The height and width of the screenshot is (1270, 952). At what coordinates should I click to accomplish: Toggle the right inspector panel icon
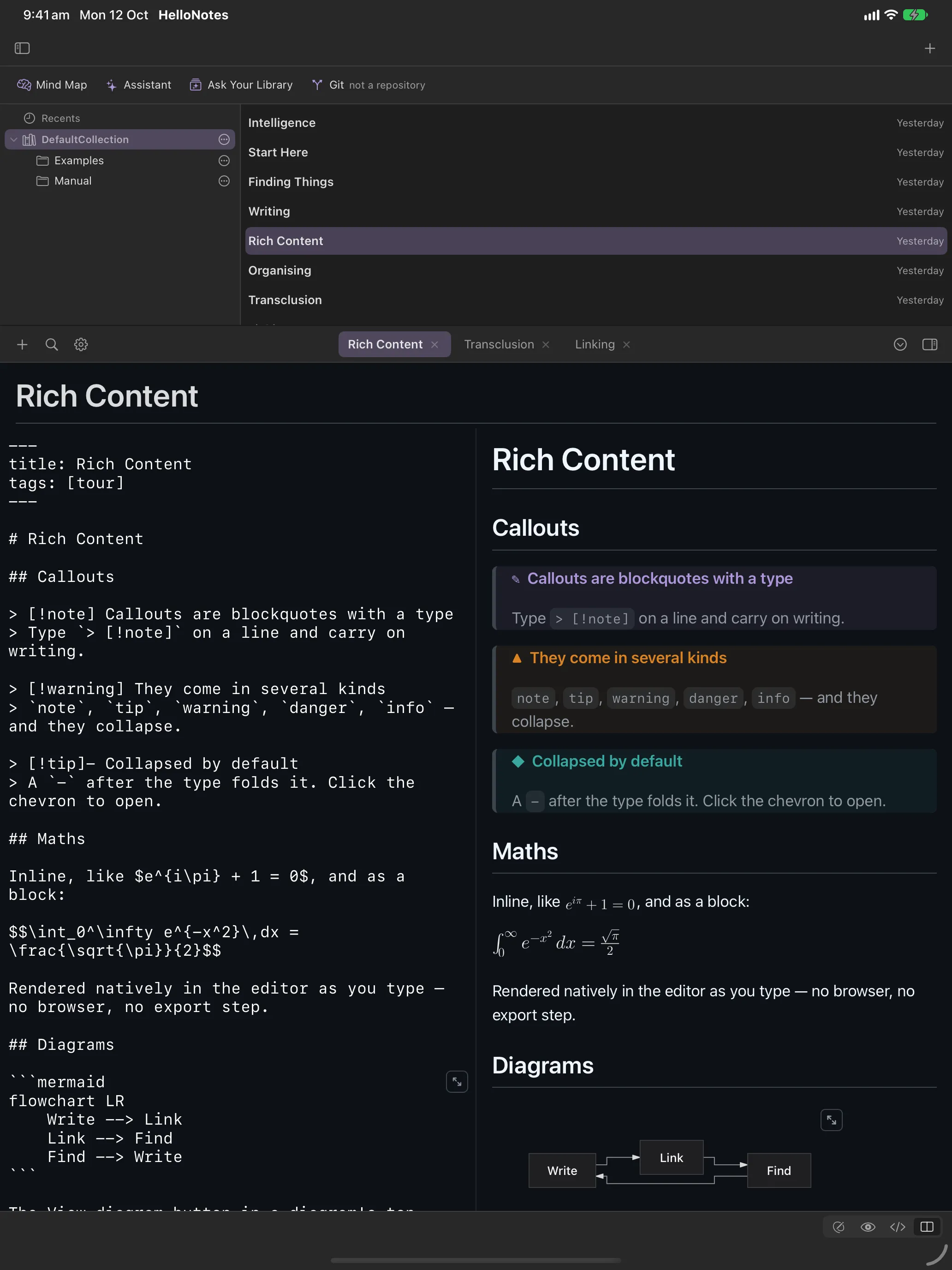929,344
